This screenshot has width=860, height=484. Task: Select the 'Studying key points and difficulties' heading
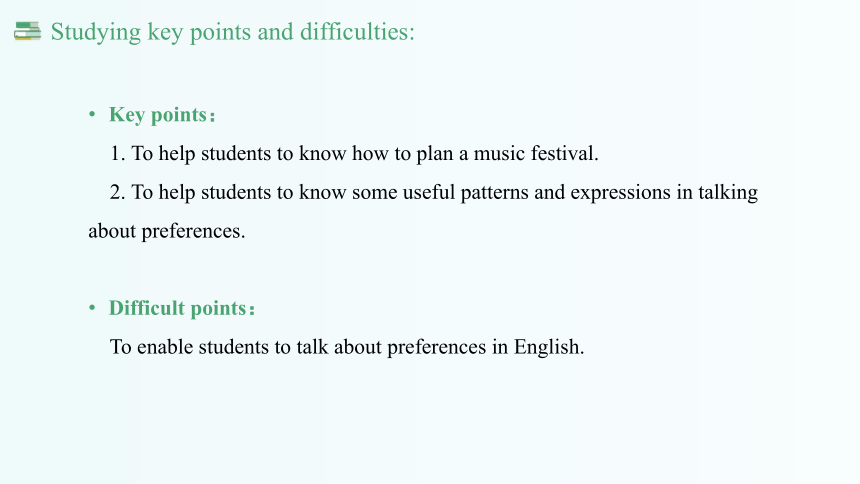233,32
